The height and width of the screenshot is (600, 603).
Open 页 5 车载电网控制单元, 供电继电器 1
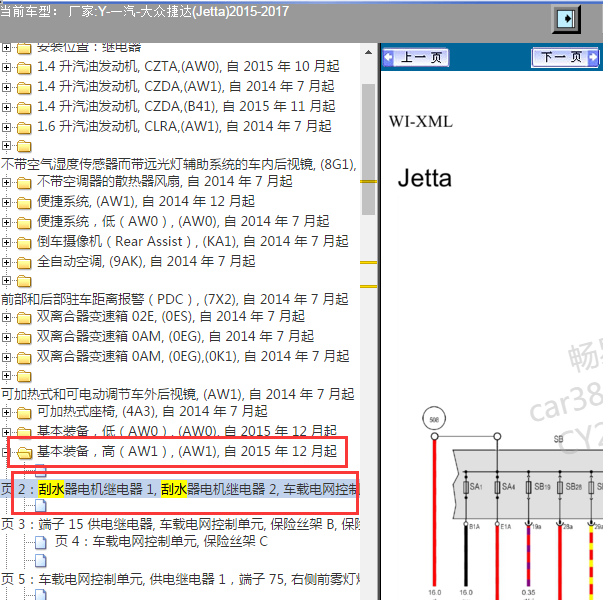point(180,579)
